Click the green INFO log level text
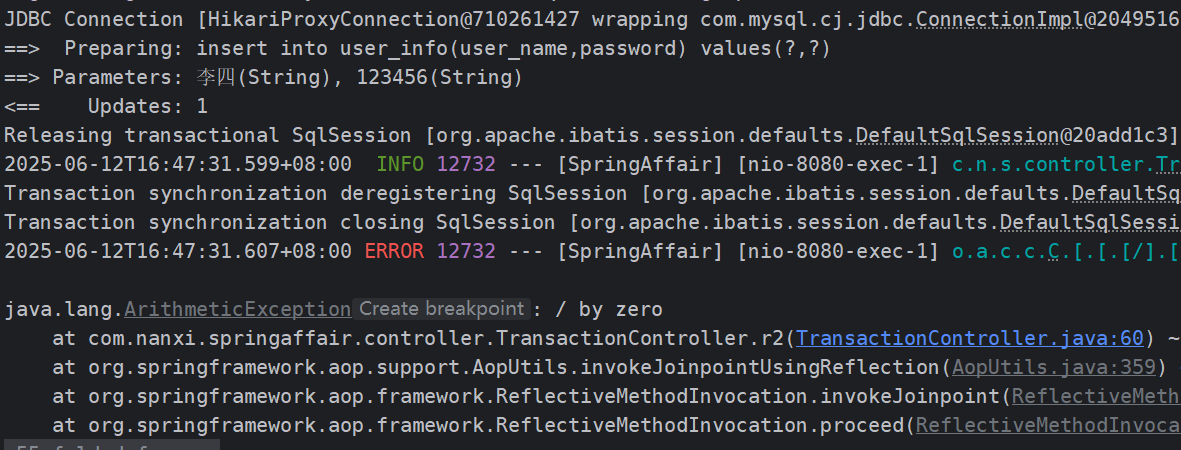Image resolution: width=1181 pixels, height=450 pixels. [x=400, y=164]
